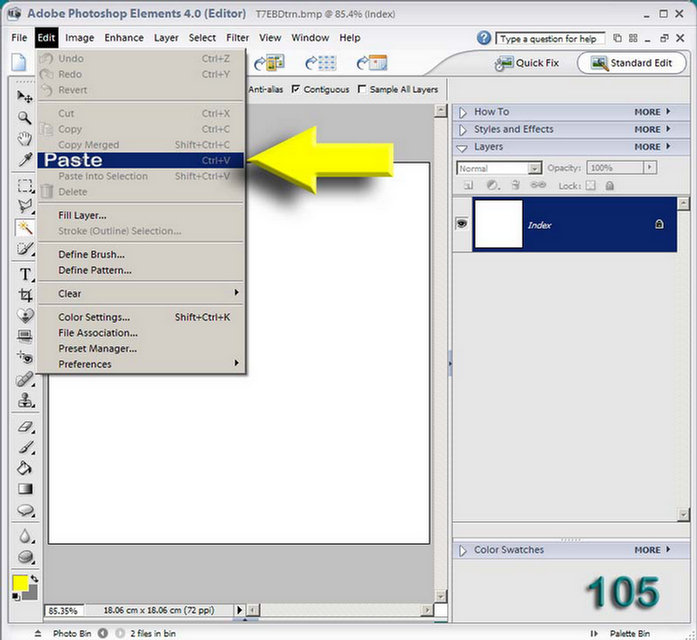The height and width of the screenshot is (640, 697).
Task: Select the Zoom tool magnifier
Action: click(x=24, y=118)
